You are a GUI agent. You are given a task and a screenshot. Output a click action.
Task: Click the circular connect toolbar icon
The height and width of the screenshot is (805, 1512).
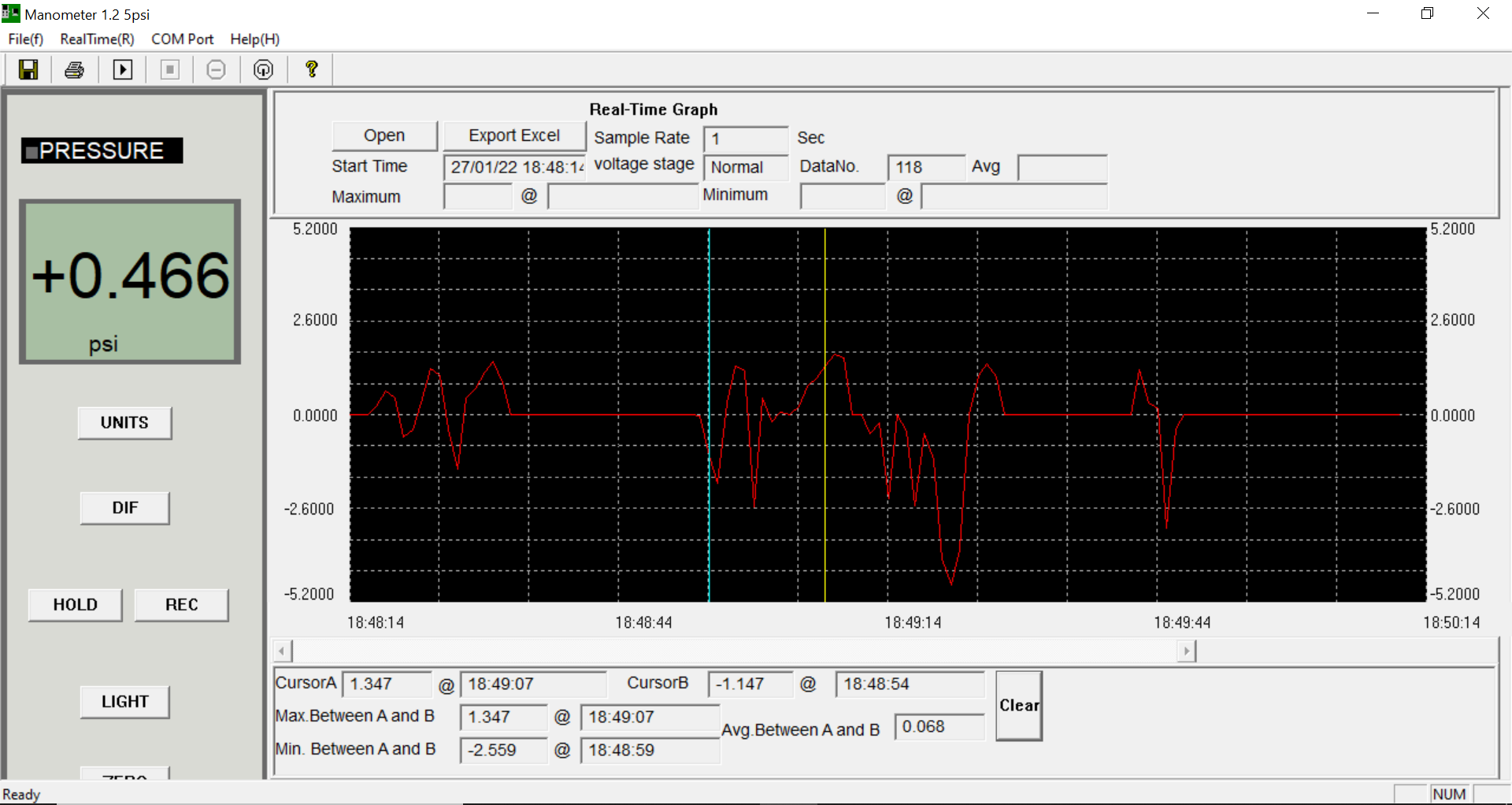point(264,70)
